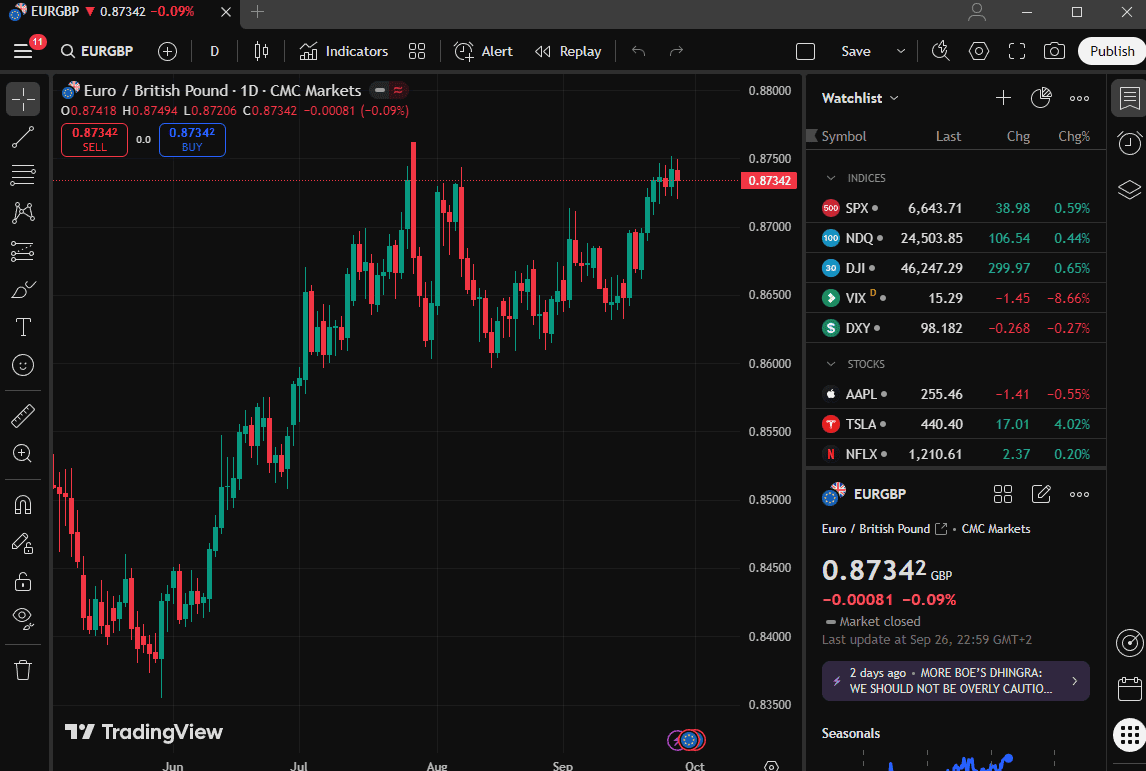Remove drawings with the trash icon
Image resolution: width=1146 pixels, height=771 pixels.
click(x=22, y=669)
